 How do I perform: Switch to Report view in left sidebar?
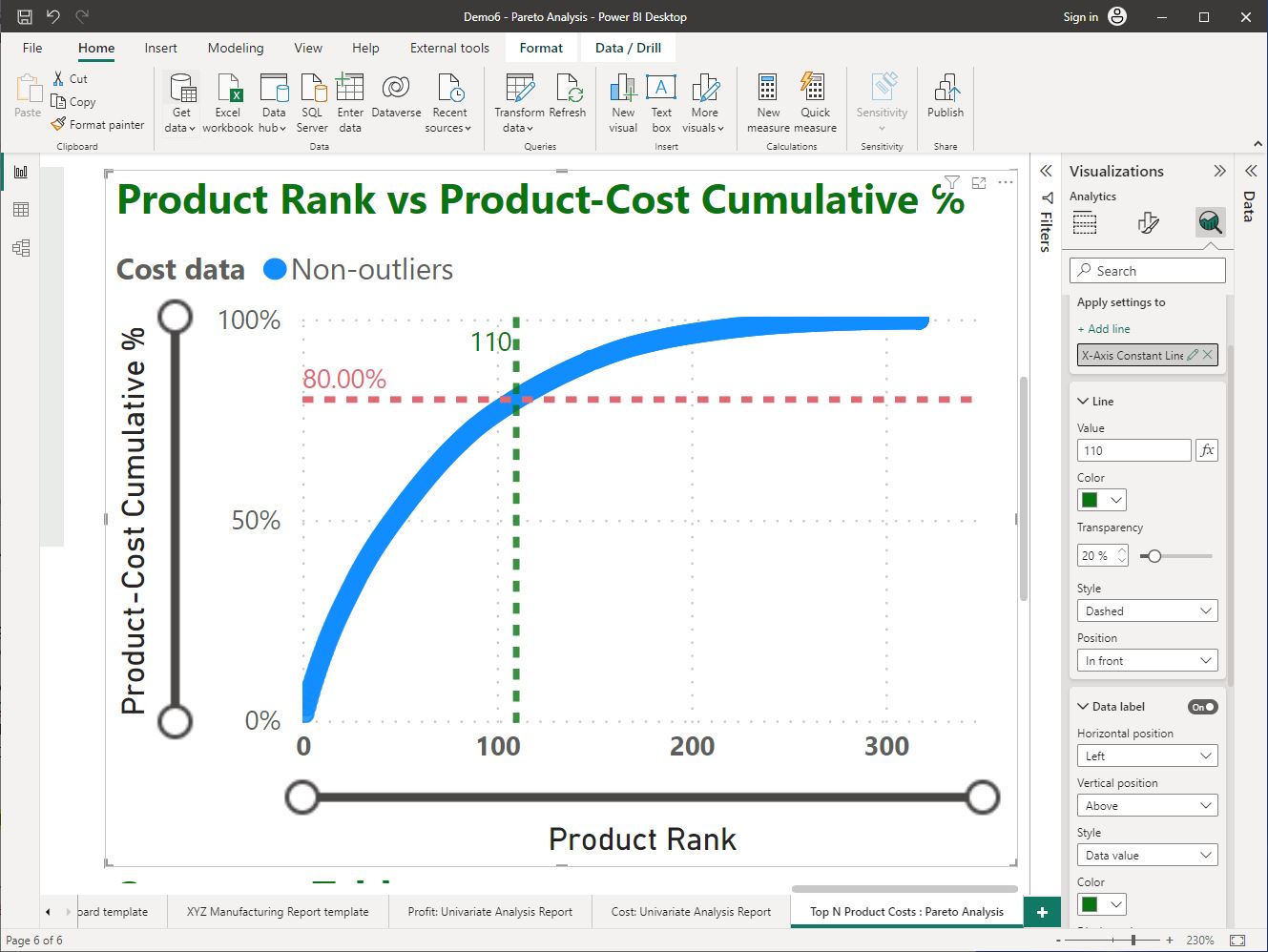pos(21,172)
